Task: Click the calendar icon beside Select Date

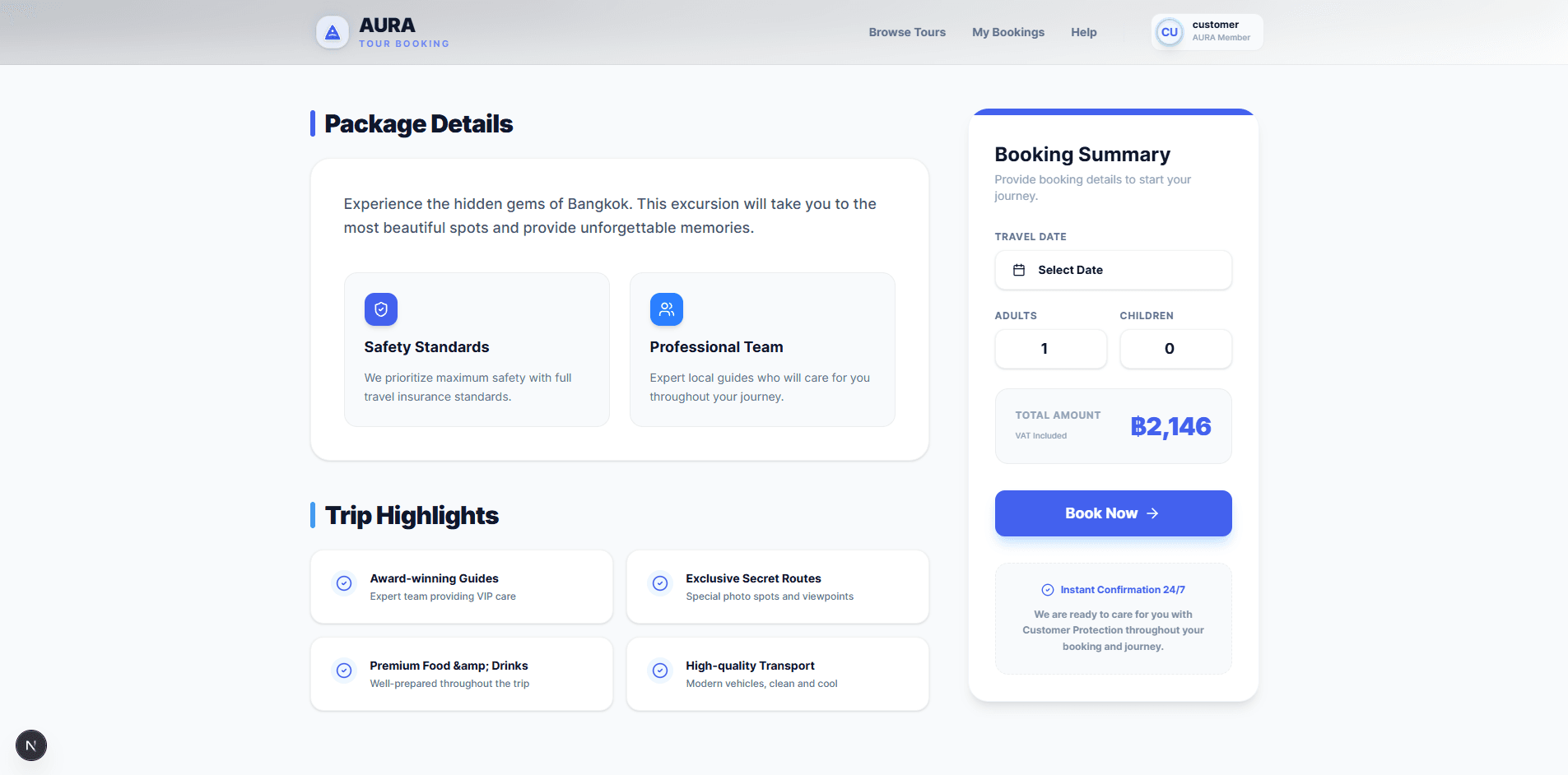Action: click(x=1020, y=270)
